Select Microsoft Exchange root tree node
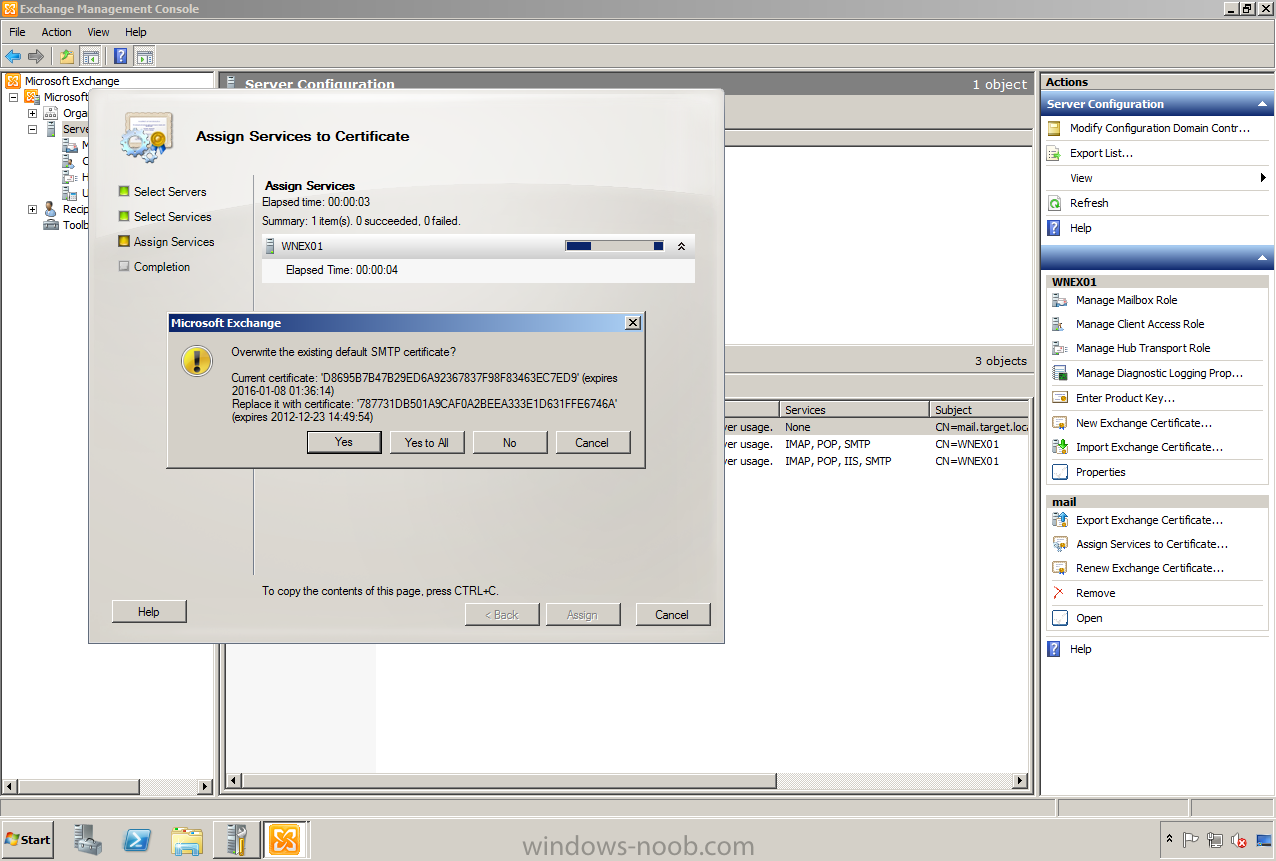The height and width of the screenshot is (861, 1276). [71, 81]
